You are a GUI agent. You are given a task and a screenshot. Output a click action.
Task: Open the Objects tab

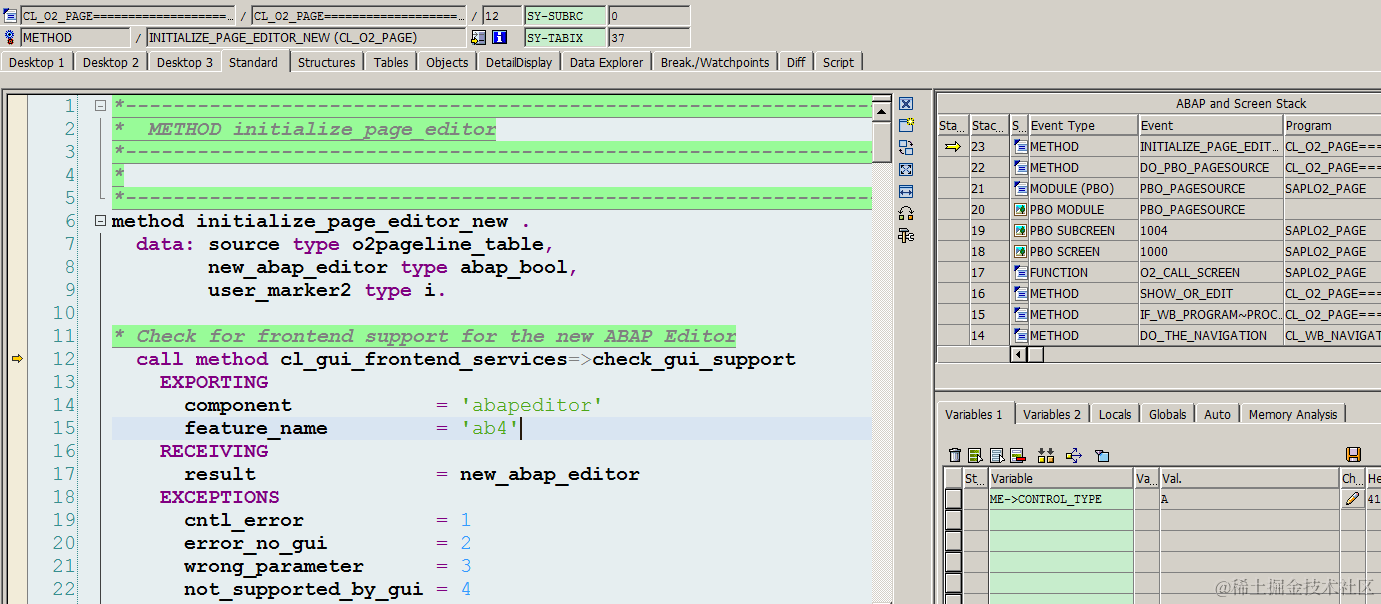click(x=447, y=62)
